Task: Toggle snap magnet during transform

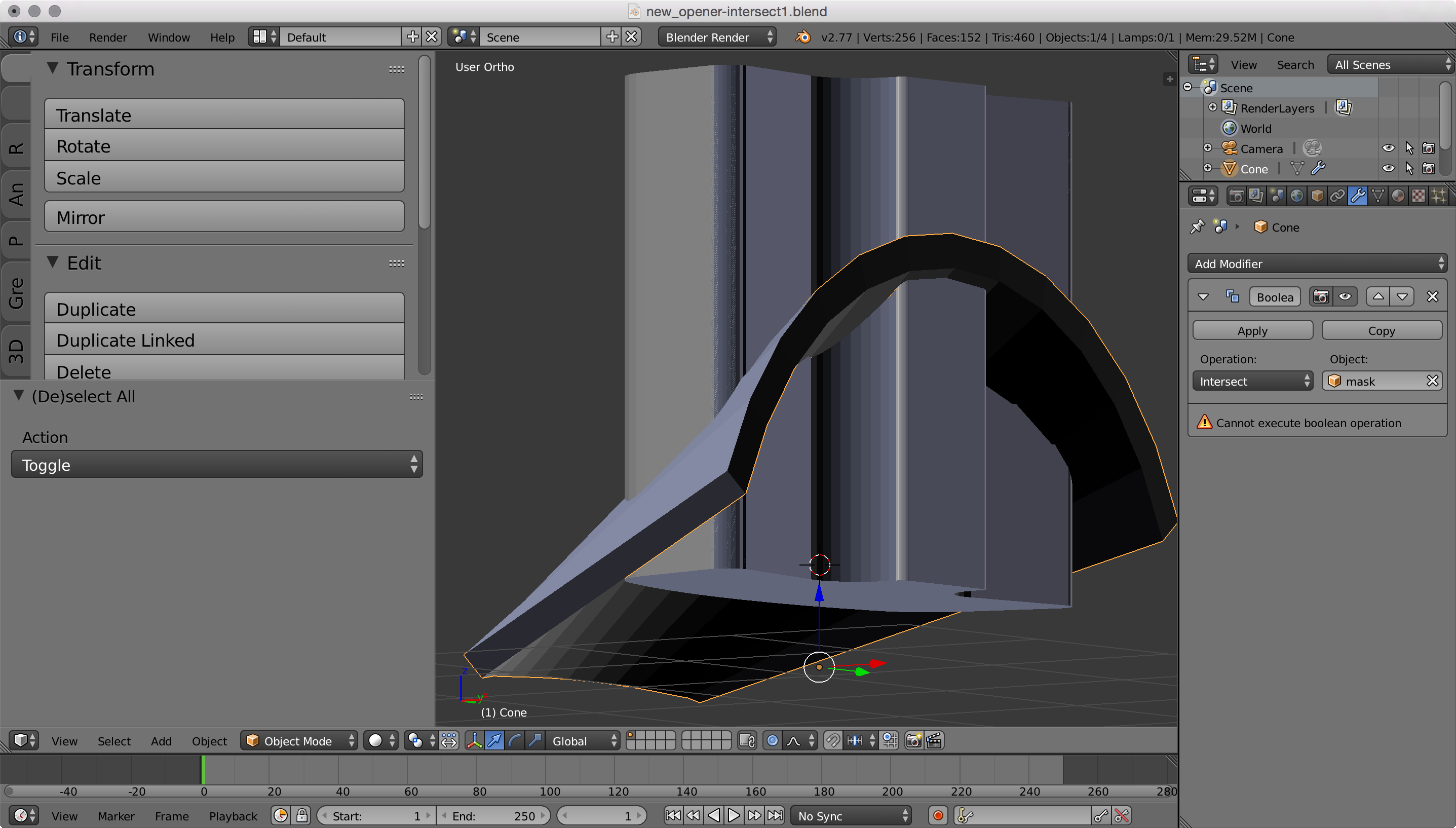Action: pyautogui.click(x=832, y=740)
